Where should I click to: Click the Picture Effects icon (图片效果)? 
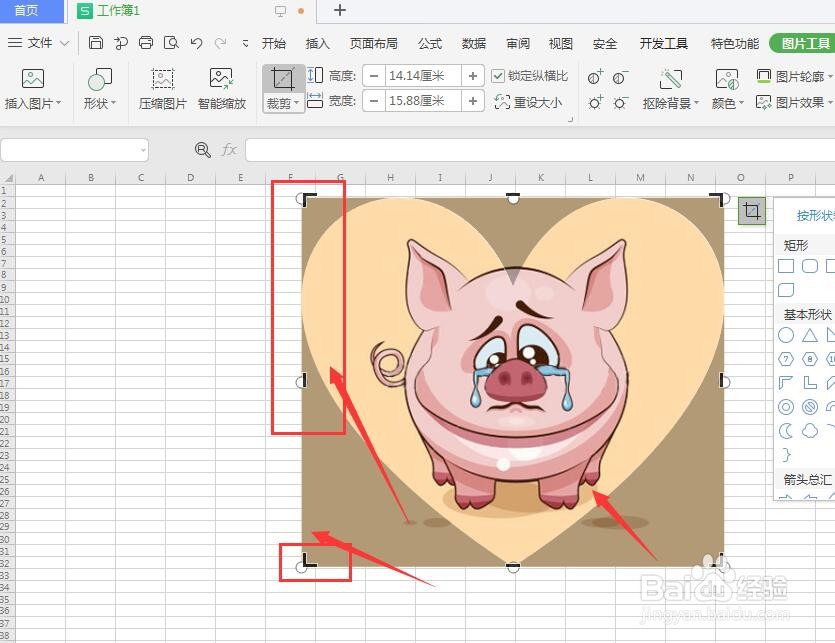pos(795,101)
